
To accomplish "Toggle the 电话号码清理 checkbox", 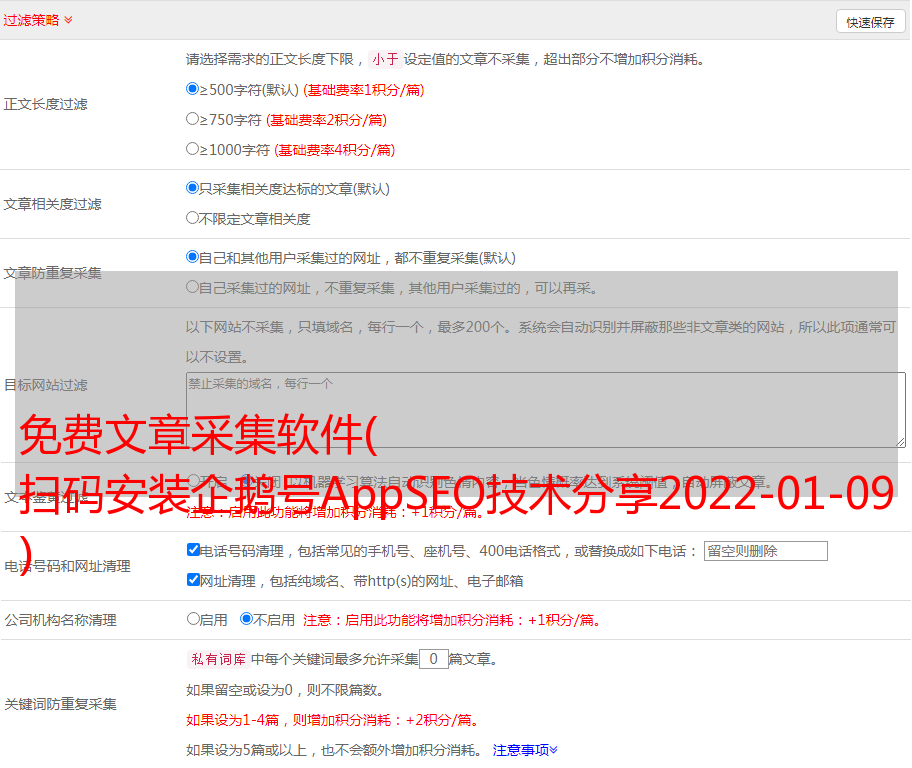I will (x=193, y=550).
